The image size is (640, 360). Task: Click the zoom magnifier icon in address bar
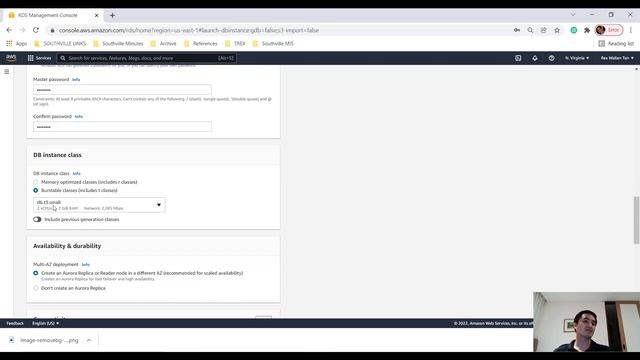pyautogui.click(x=530, y=30)
